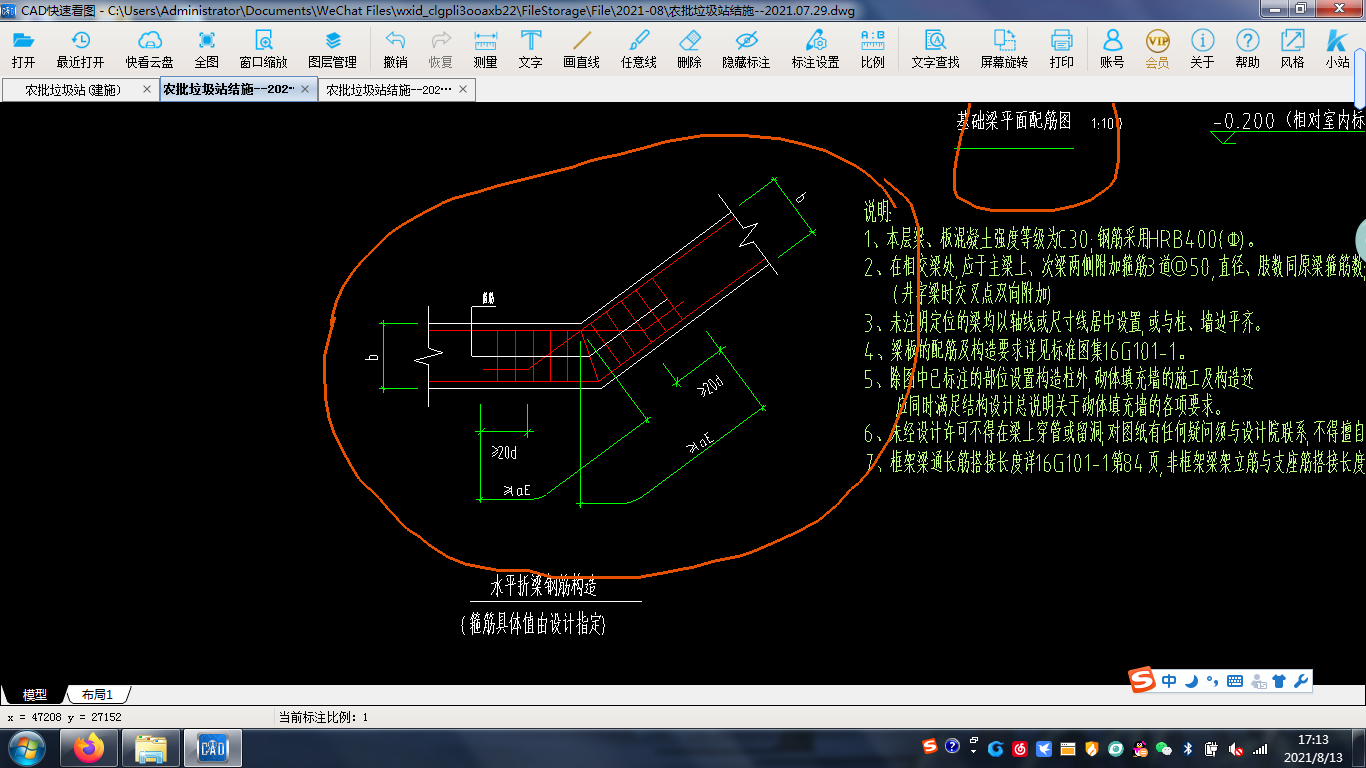Open the 比例 scale tool
The width and height of the screenshot is (1366, 768).
(872, 49)
